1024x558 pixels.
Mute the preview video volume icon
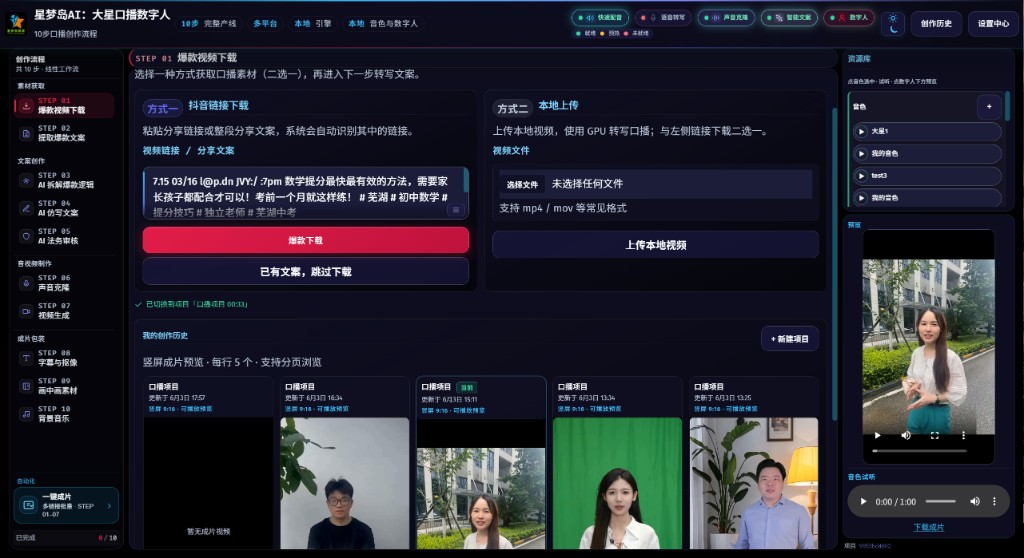pyautogui.click(x=906, y=435)
